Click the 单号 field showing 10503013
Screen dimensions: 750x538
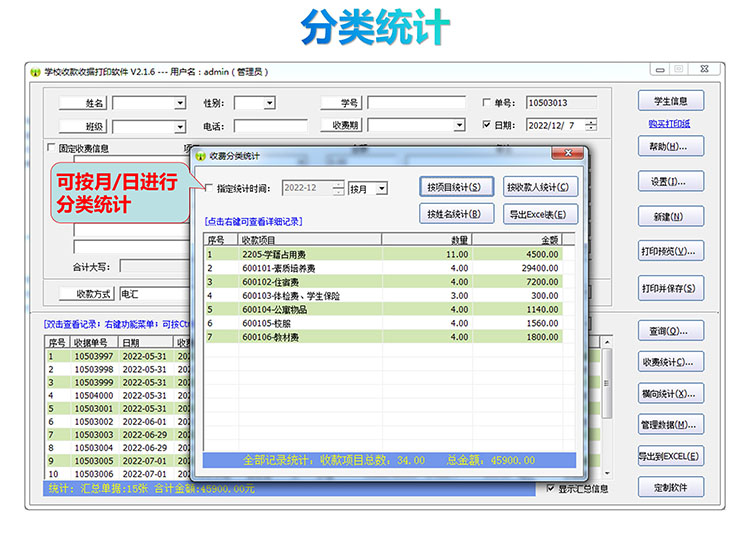pos(562,102)
